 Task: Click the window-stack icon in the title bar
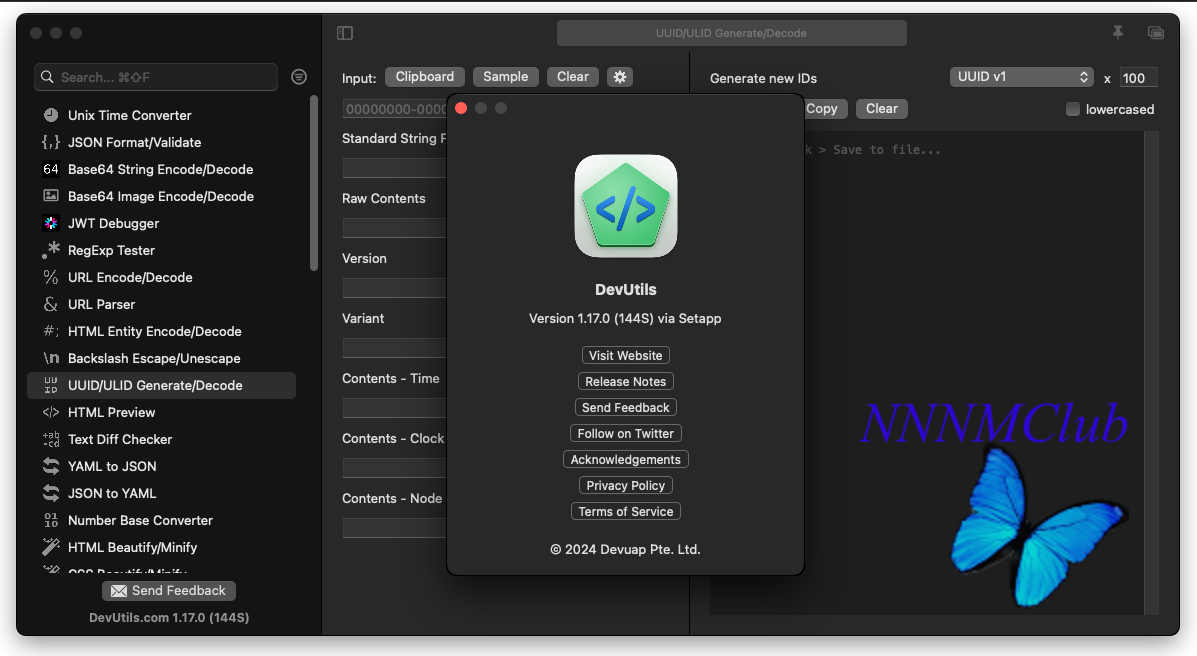(x=1156, y=33)
